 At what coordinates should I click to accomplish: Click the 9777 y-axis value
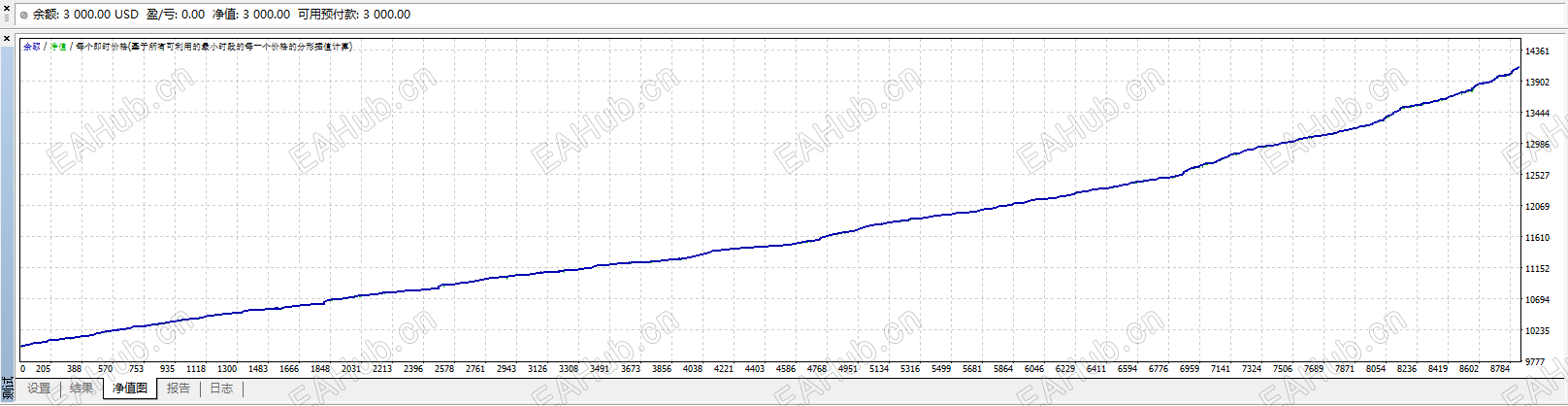pos(1535,362)
